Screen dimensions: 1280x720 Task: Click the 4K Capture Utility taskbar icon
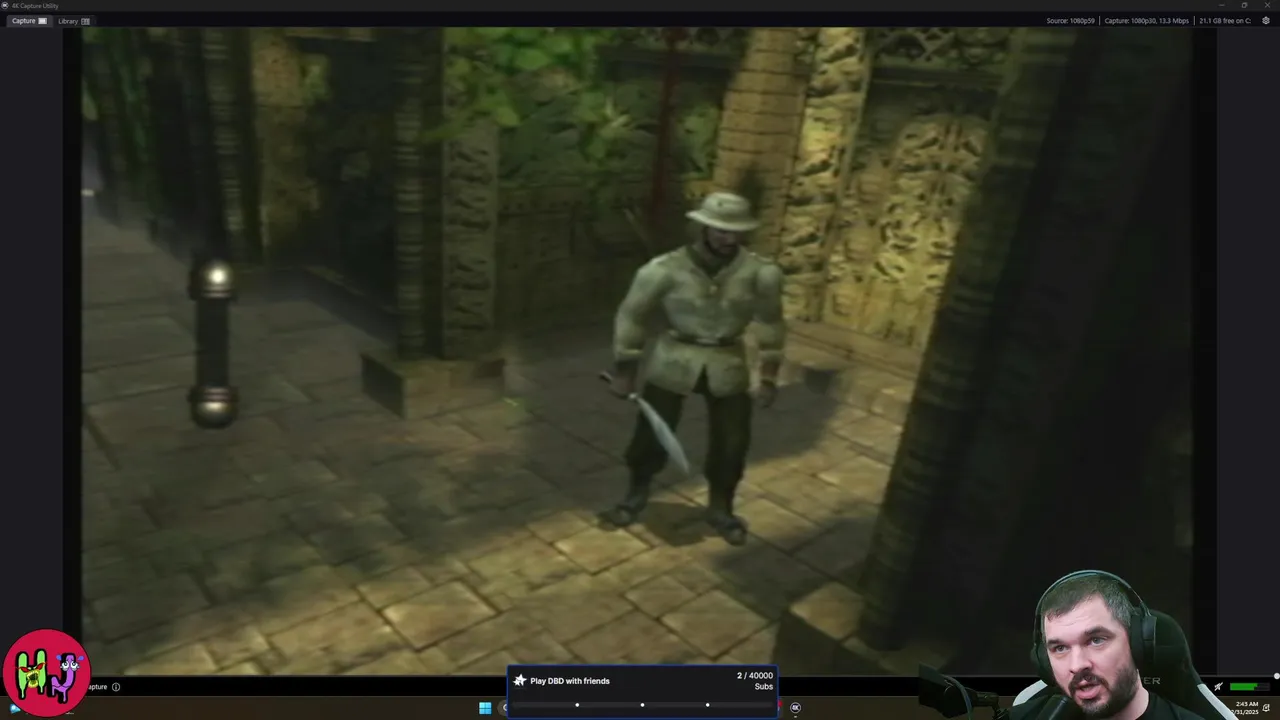click(x=795, y=708)
